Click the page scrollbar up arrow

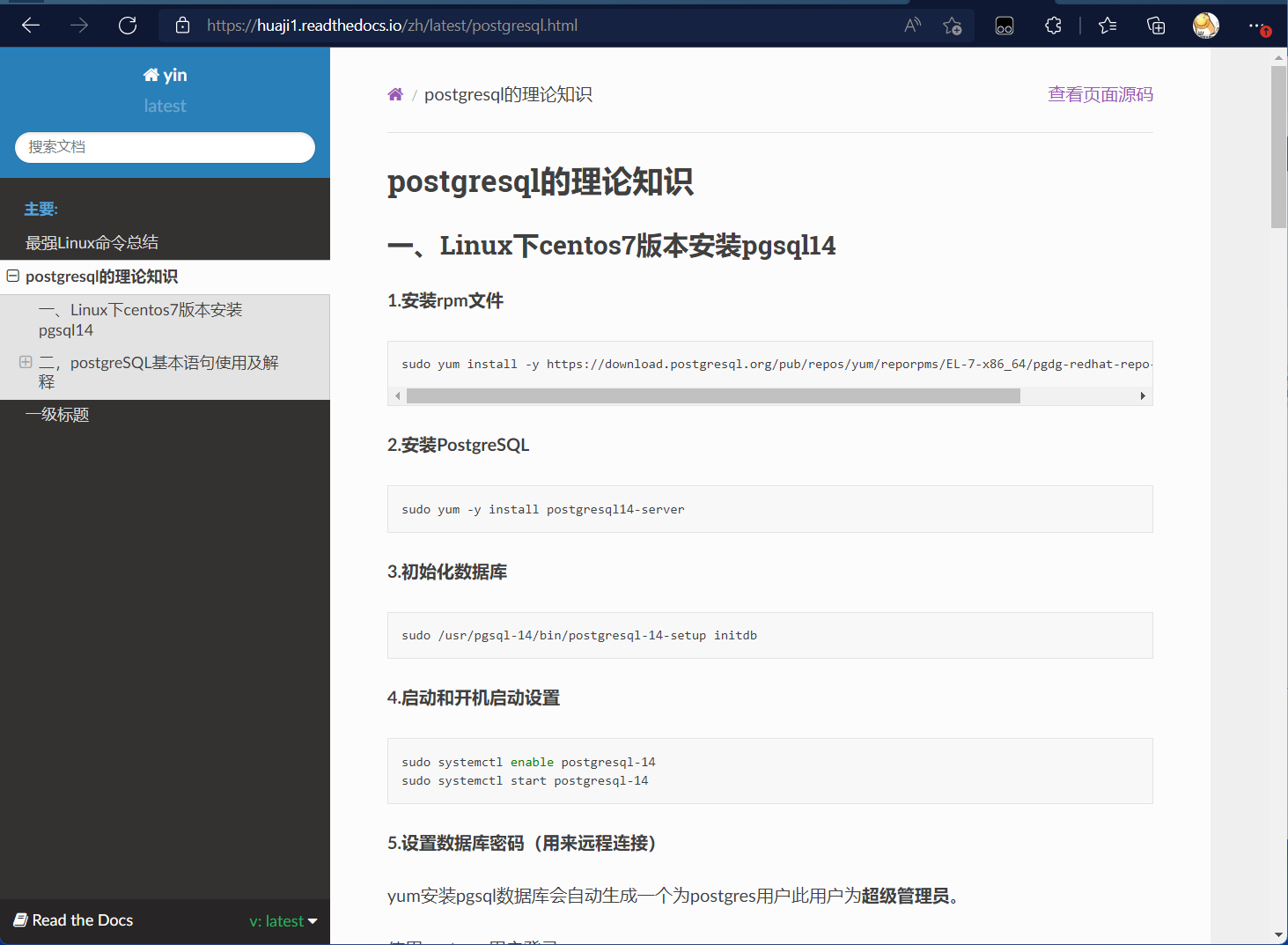pos(1278,57)
